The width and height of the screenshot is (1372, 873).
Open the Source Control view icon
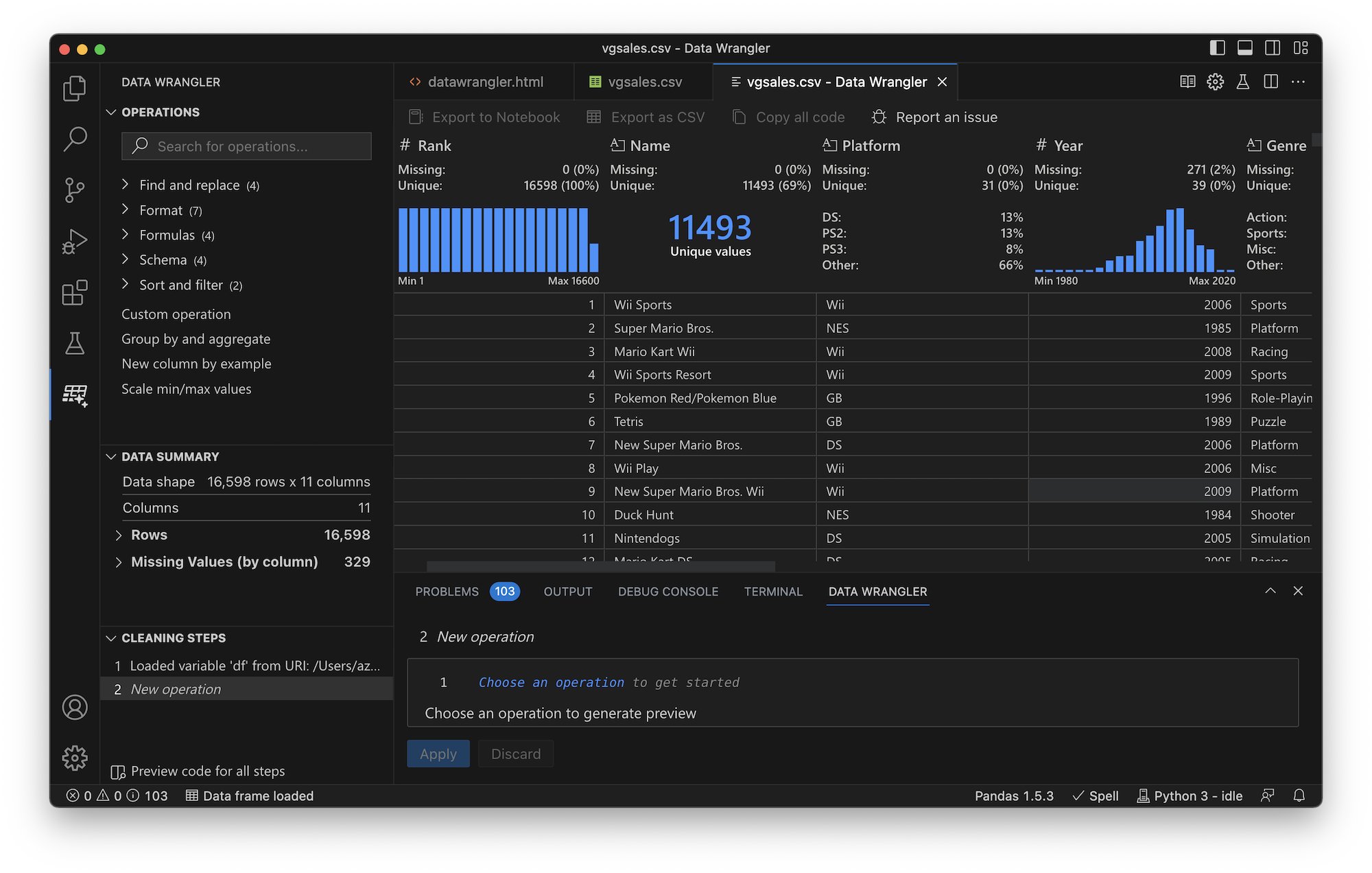[75, 190]
